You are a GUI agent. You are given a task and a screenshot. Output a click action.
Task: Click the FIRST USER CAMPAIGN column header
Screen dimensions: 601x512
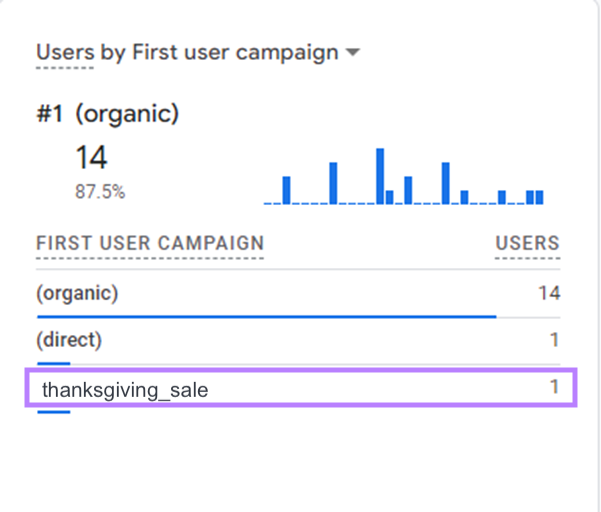[150, 243]
